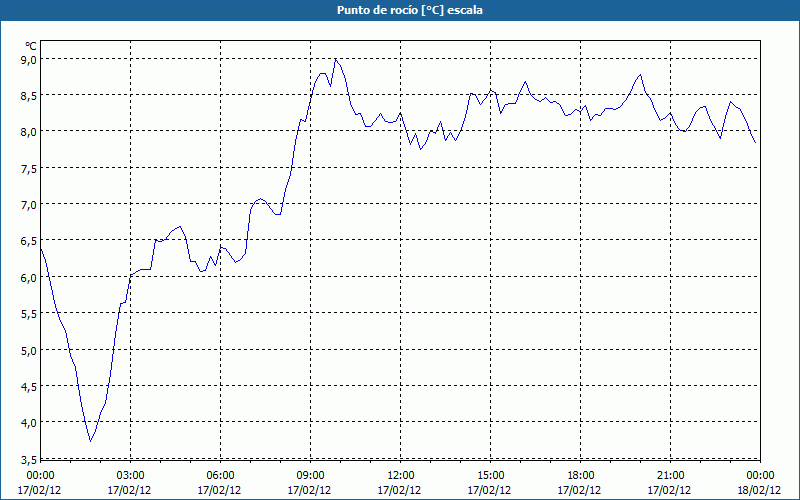Click the 3,5 y-axis label
The image size is (800, 500).
point(30,460)
